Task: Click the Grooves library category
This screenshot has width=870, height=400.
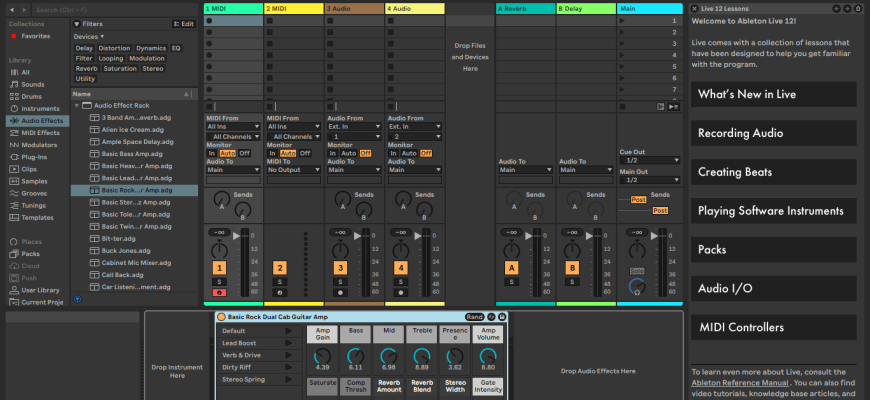Action: click(x=34, y=193)
